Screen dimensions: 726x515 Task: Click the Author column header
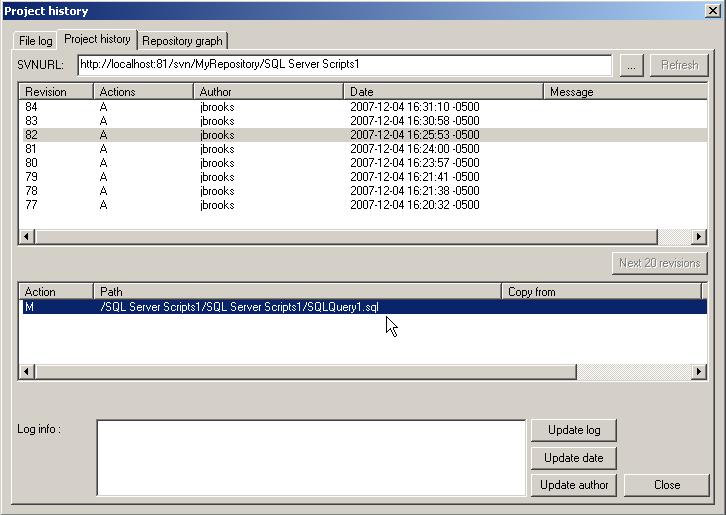(x=266, y=92)
